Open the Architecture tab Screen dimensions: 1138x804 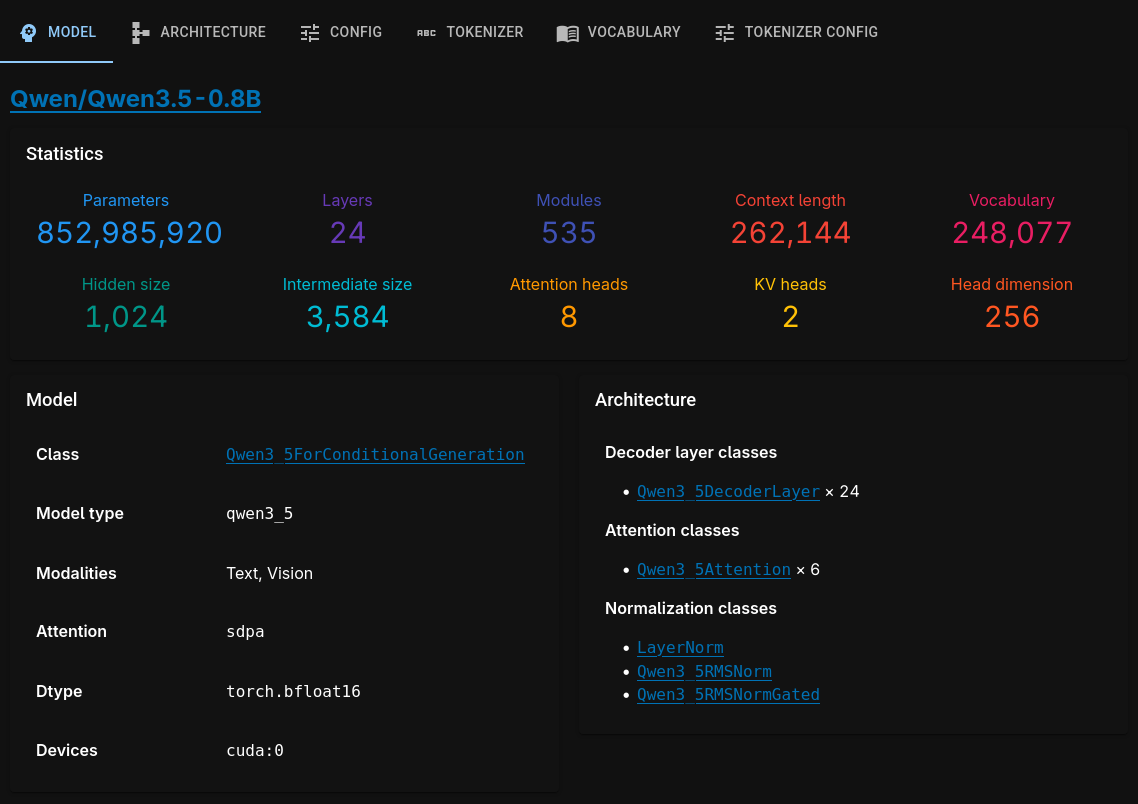pos(198,32)
